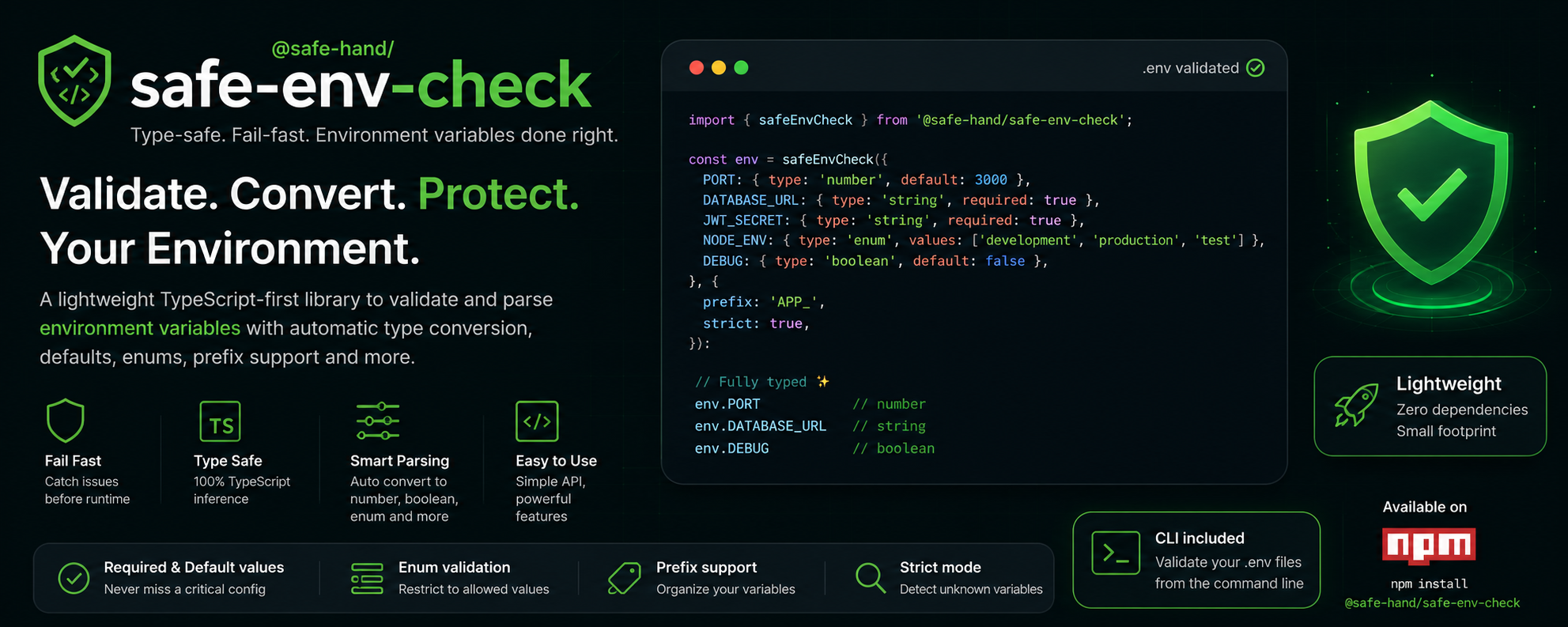Screen dimensions: 1568x627
Task: Click the import statement code line
Action: point(910,120)
